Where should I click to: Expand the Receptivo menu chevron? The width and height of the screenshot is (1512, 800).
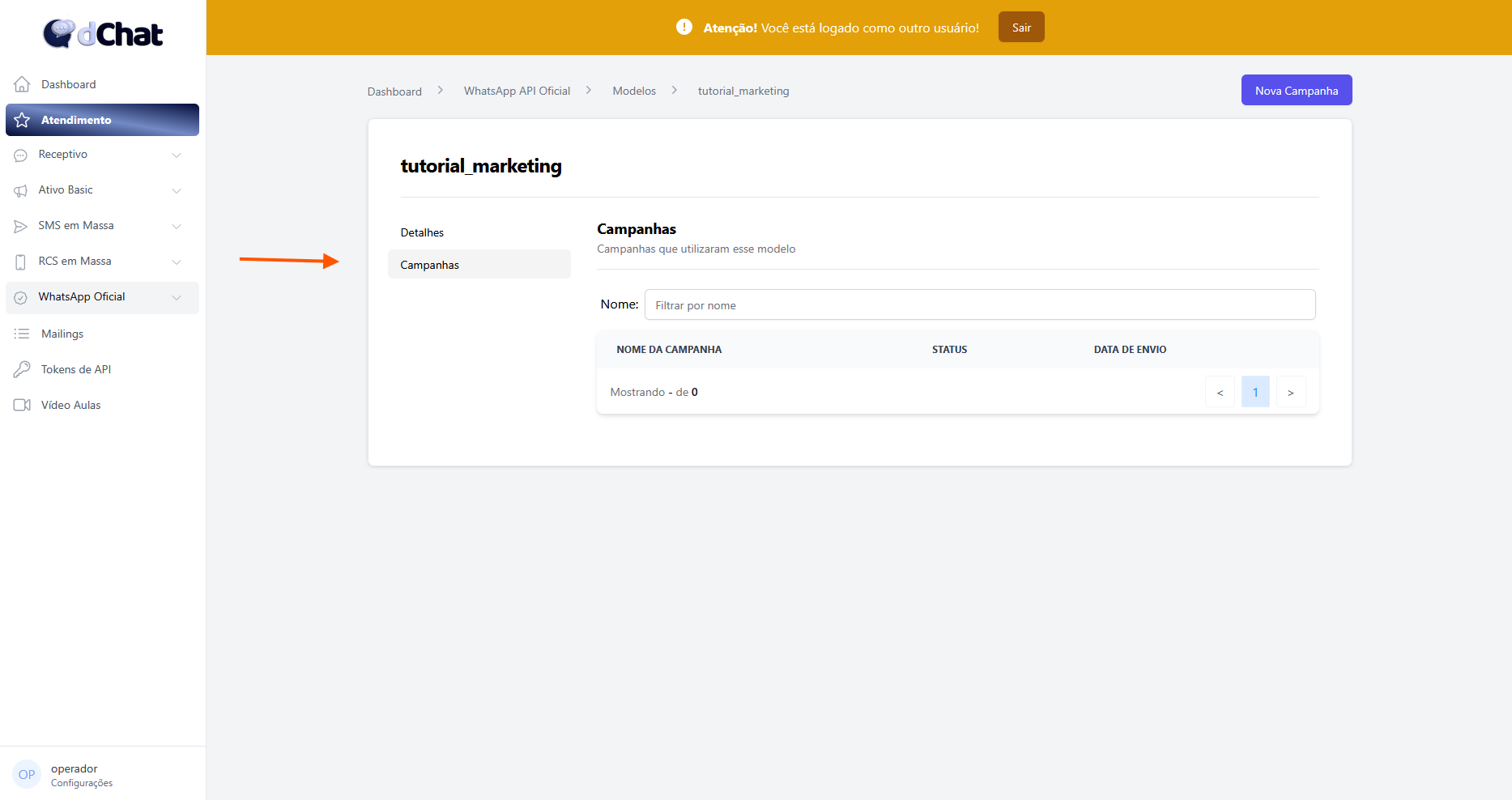(177, 155)
